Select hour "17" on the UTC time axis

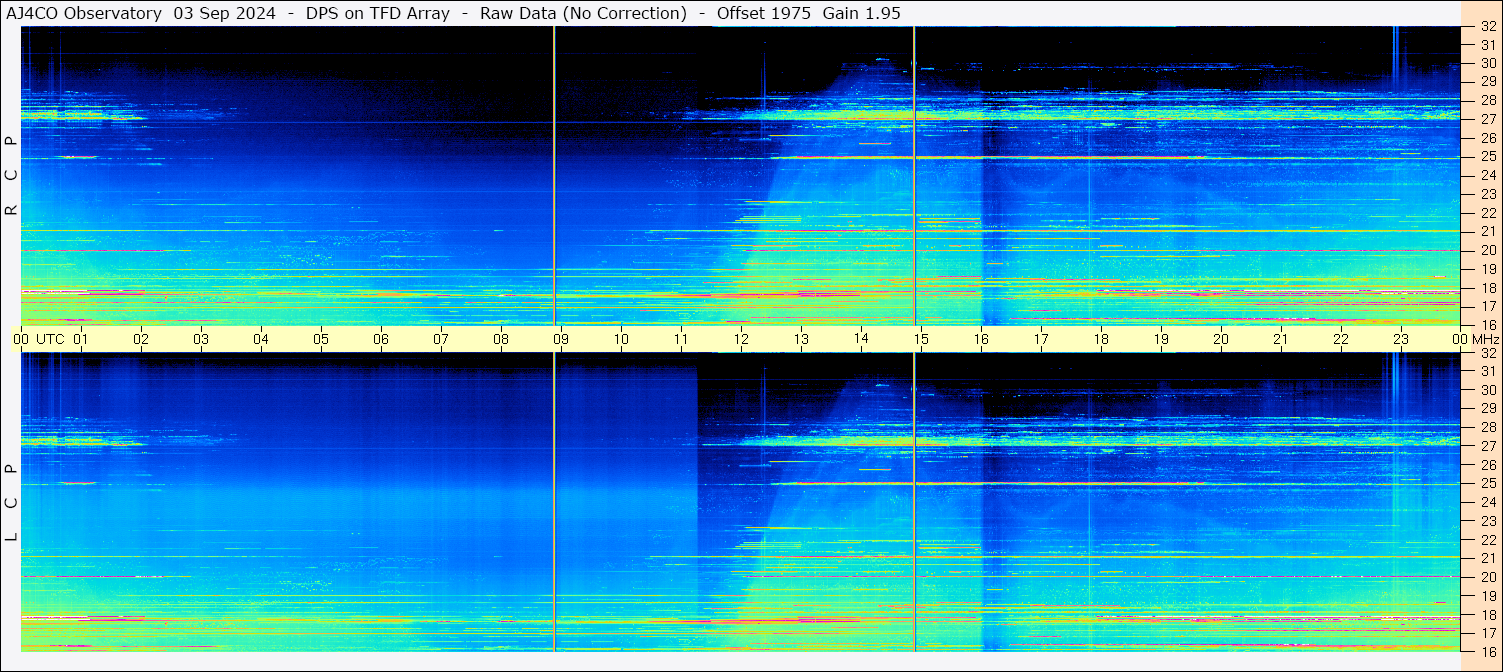(1041, 339)
